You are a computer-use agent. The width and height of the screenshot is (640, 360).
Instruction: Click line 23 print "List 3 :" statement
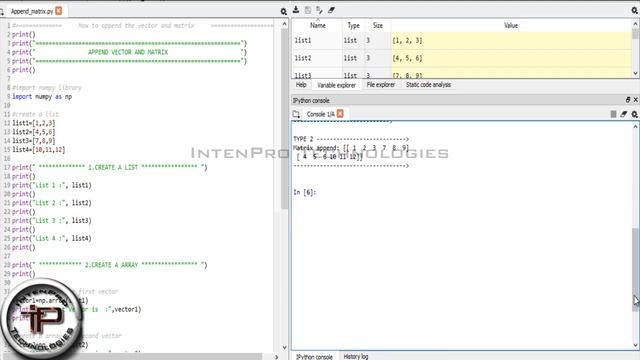point(51,220)
